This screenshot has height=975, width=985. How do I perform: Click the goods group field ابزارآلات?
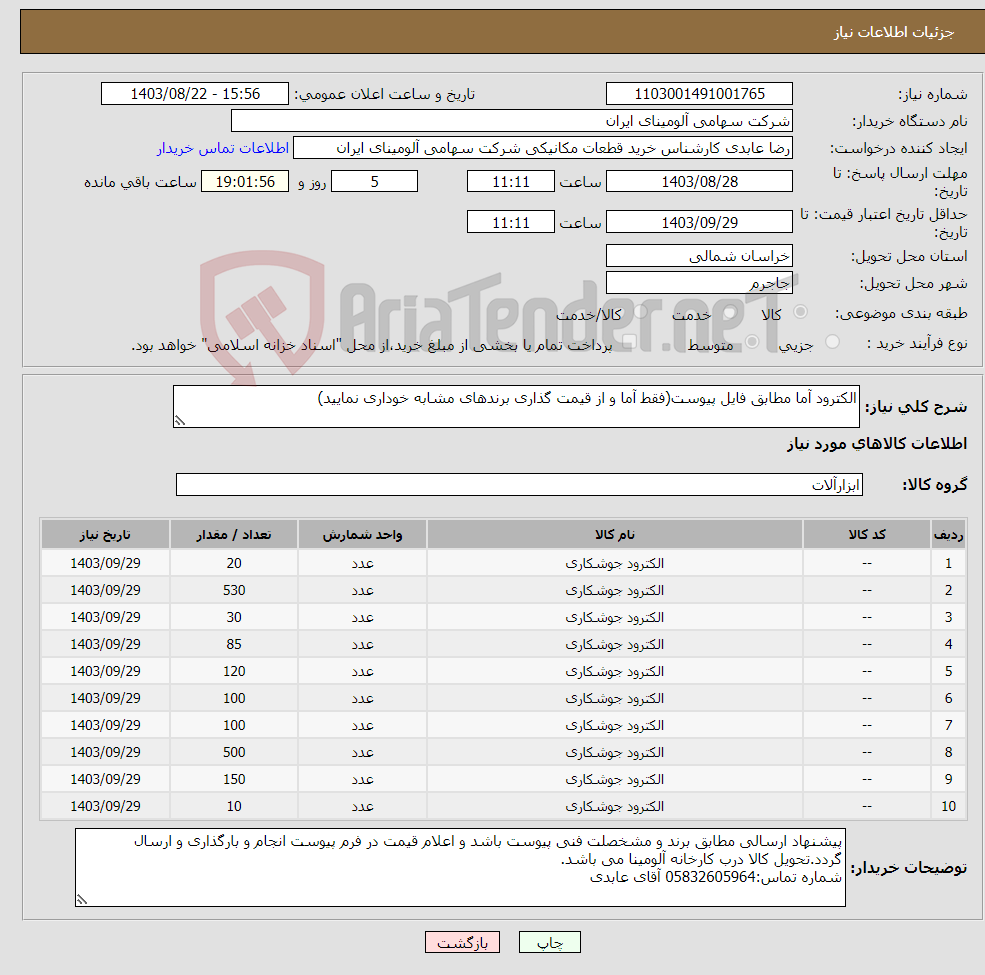tap(520, 484)
